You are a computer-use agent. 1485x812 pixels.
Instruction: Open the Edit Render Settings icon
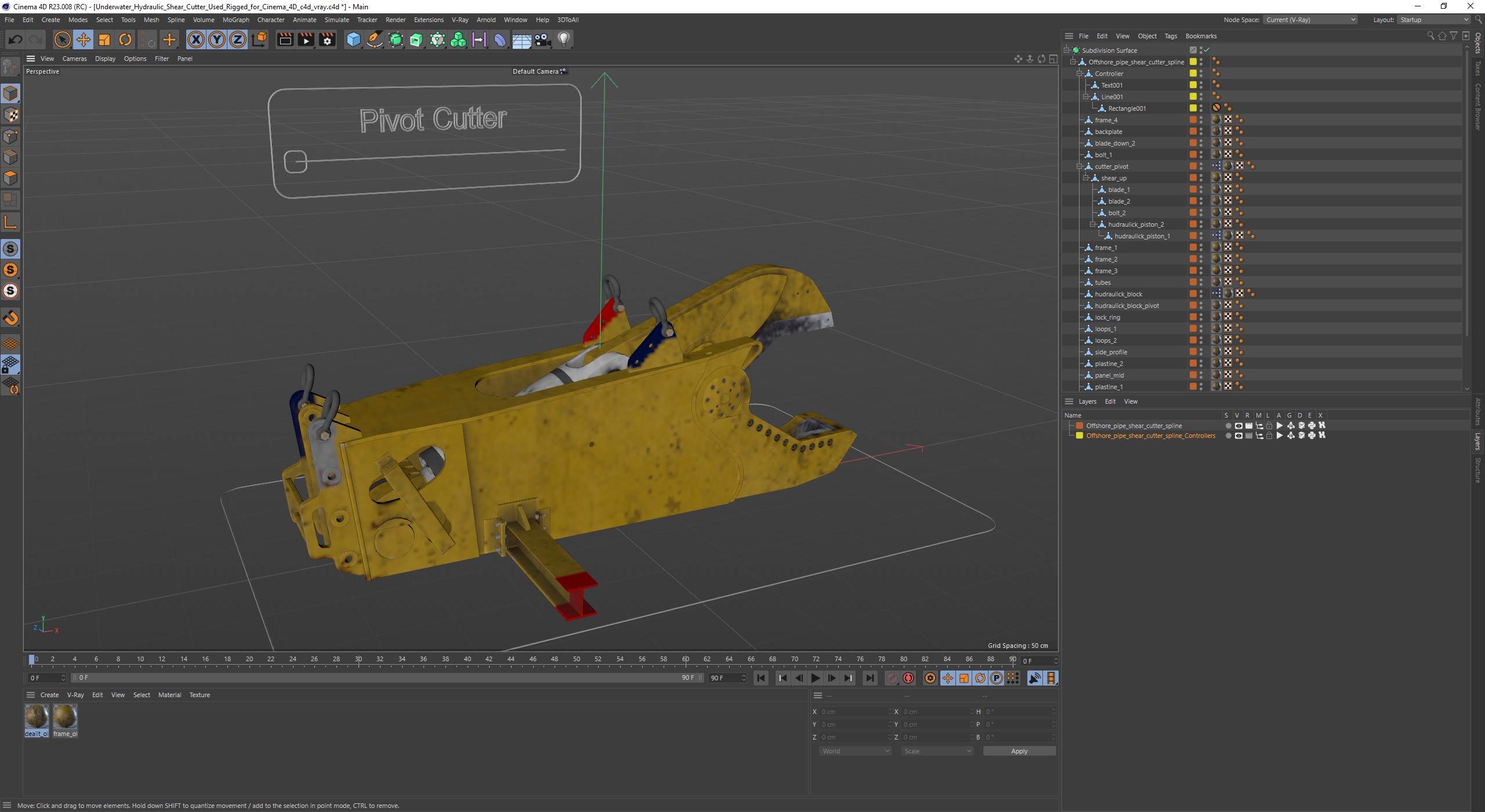click(327, 39)
